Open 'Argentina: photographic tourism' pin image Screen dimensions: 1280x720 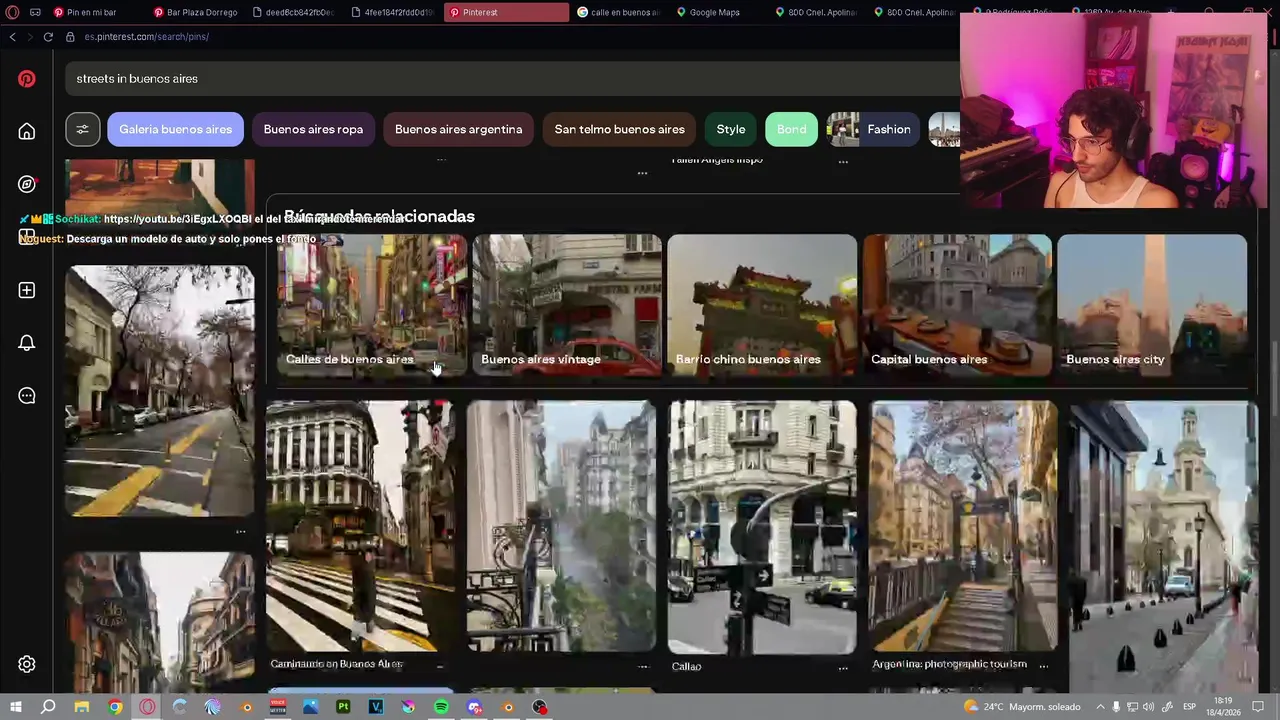pyautogui.click(x=963, y=526)
